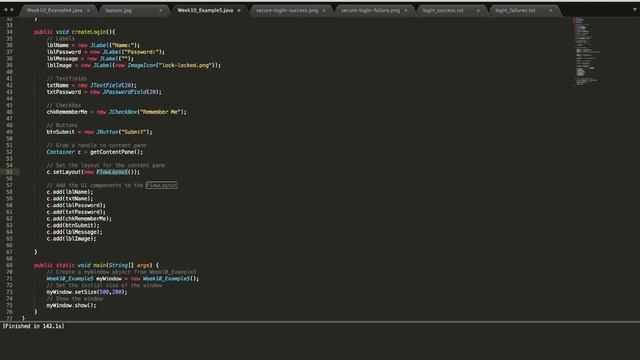
Task: Click line number 34 in the gutter
Action: tap(9, 32)
